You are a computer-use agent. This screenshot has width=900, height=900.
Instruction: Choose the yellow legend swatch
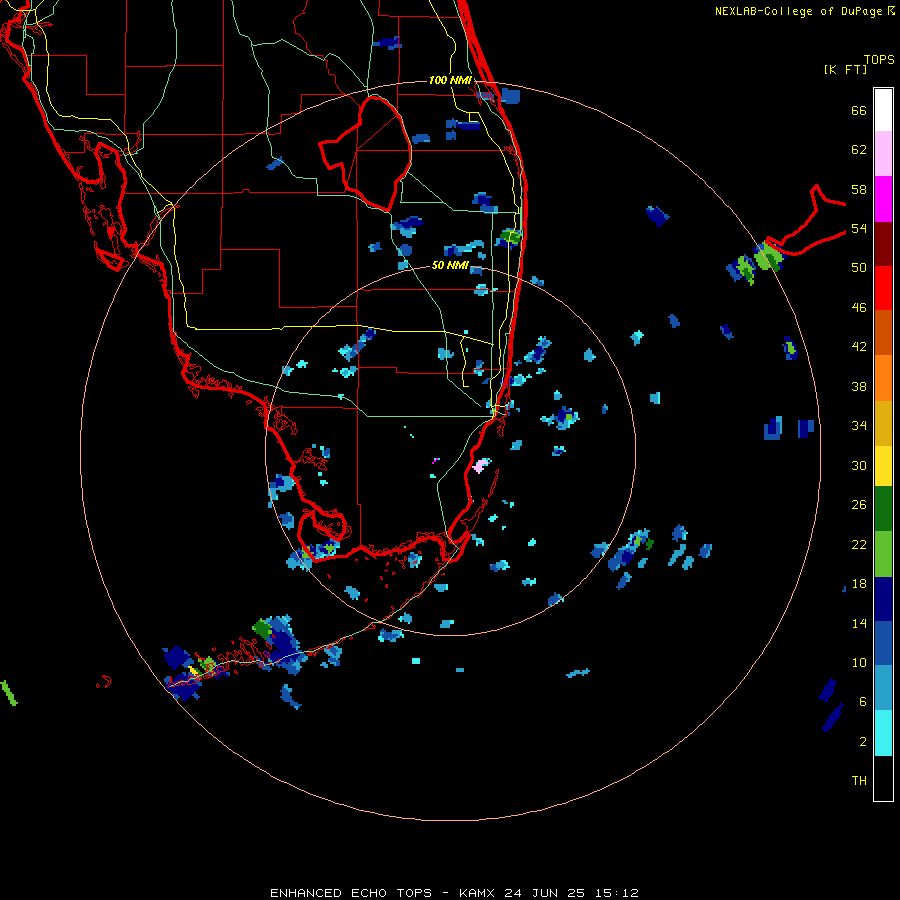point(883,466)
